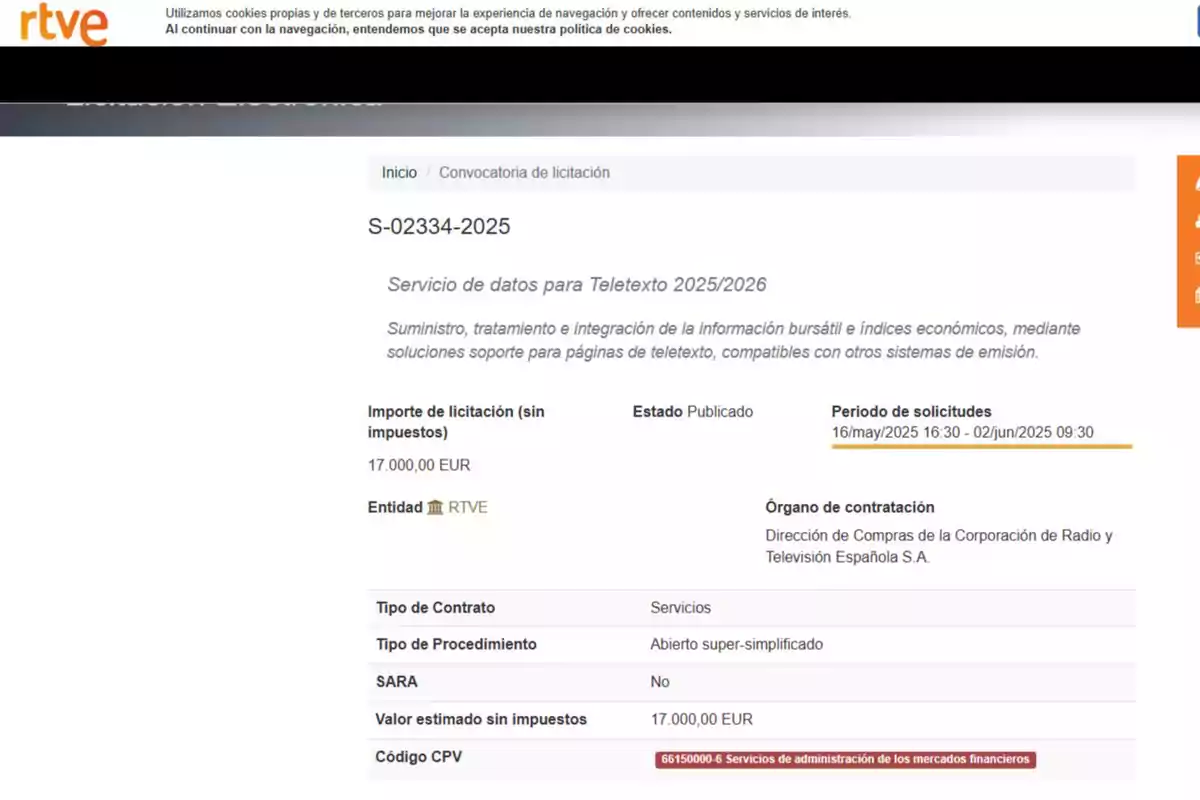The height and width of the screenshot is (800, 1200).
Task: Click 17.000,00 EUR under Importe de licitación
Action: click(419, 465)
